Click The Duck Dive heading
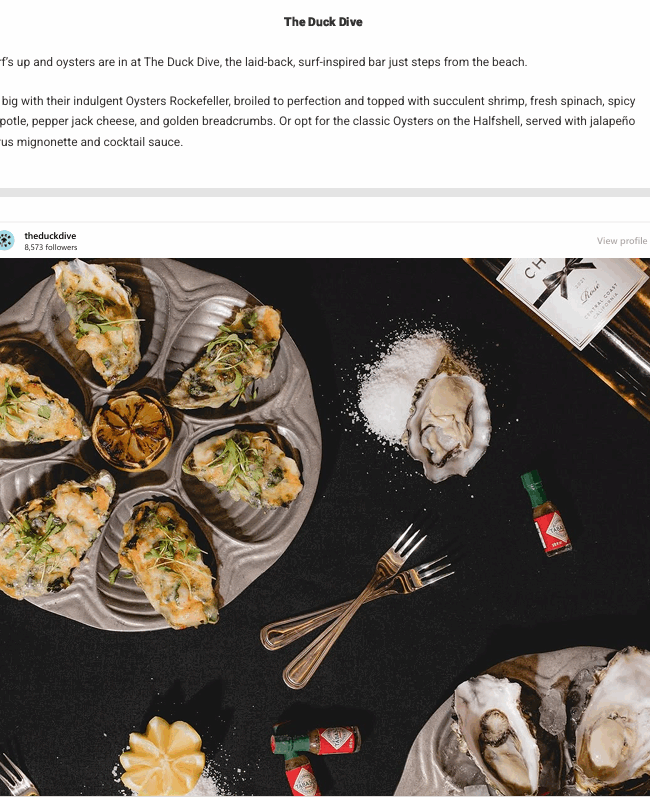The image size is (650, 797). (x=323, y=22)
